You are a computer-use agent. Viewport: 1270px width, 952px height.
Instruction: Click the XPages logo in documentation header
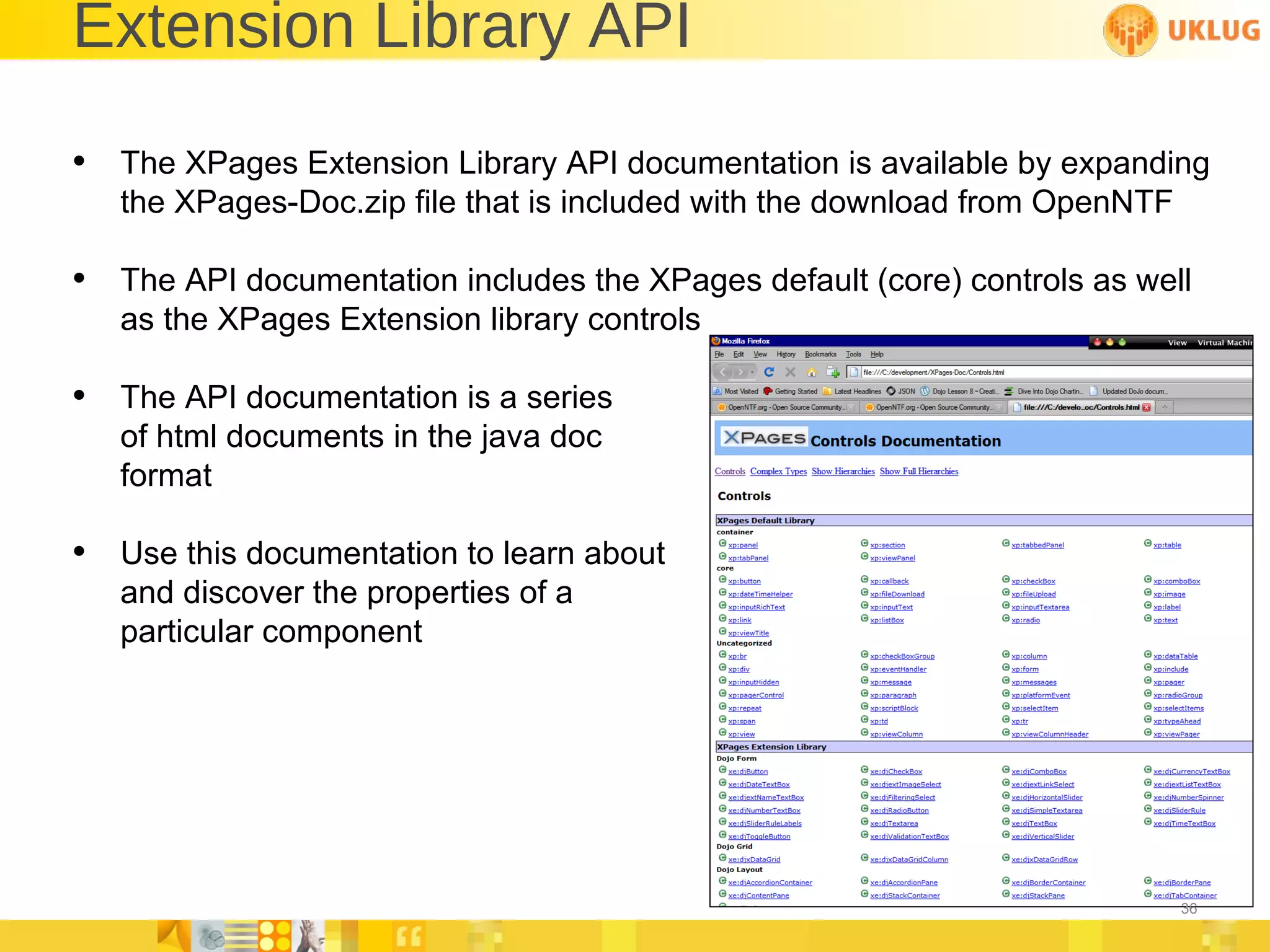point(765,438)
